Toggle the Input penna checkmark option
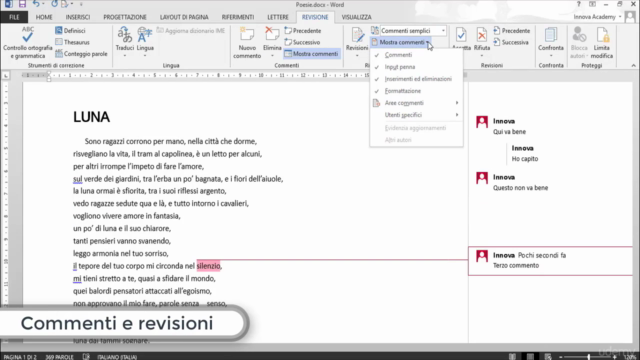This screenshot has height=360, width=640. [416, 67]
